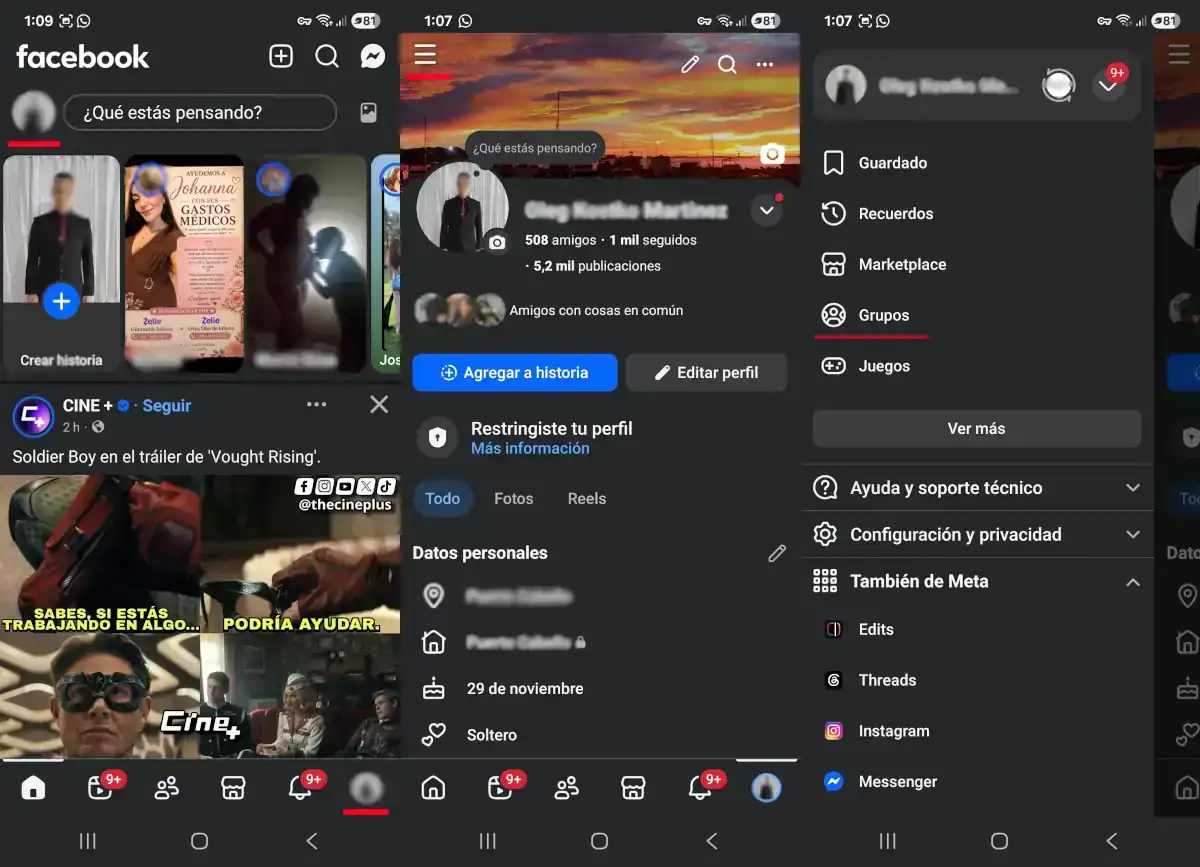Follow CINE+ with the Seguir link

coord(167,405)
